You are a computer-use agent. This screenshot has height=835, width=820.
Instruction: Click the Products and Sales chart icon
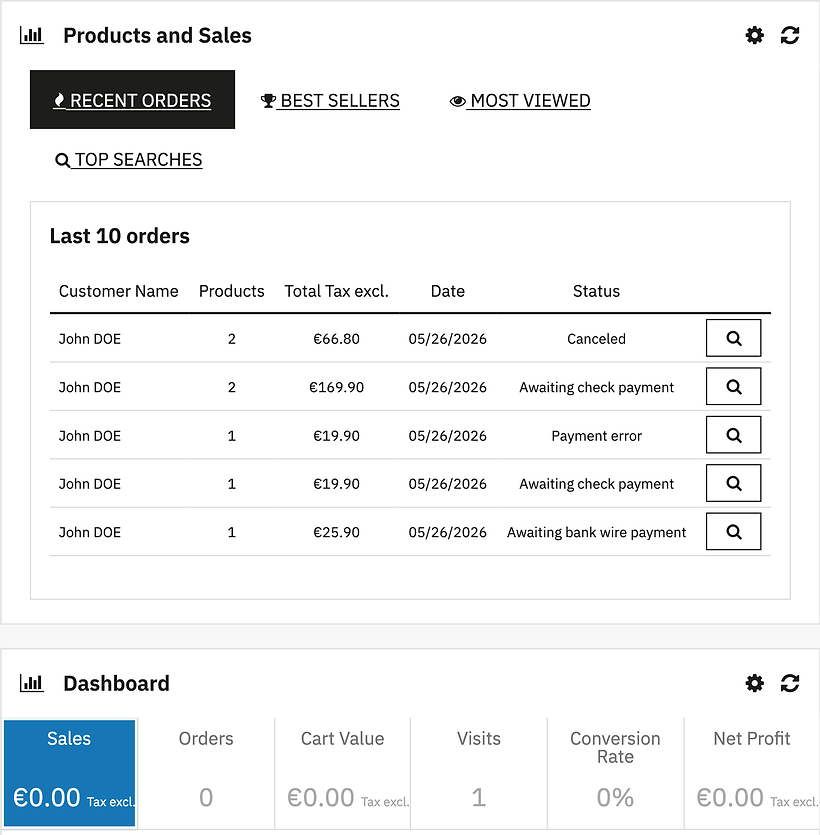point(31,36)
